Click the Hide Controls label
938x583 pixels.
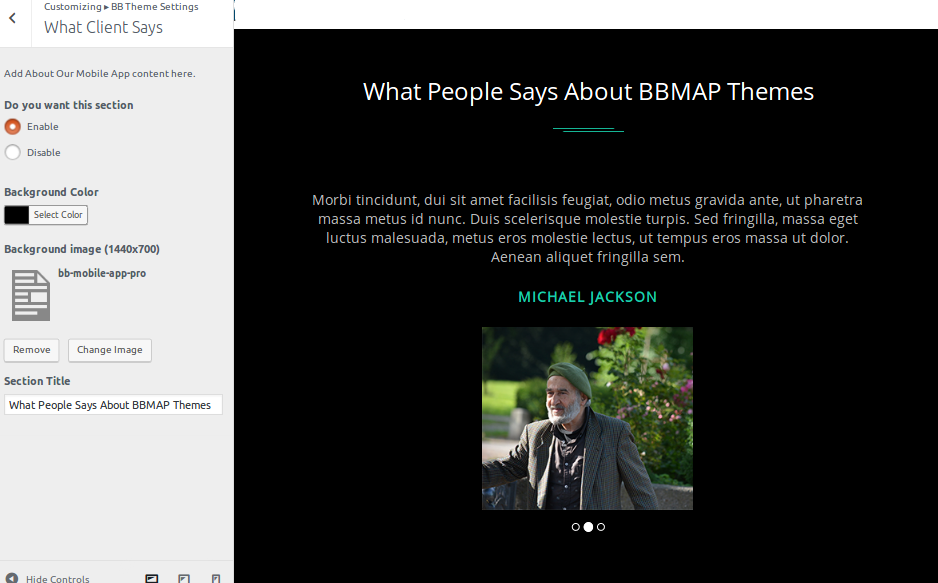point(58,578)
